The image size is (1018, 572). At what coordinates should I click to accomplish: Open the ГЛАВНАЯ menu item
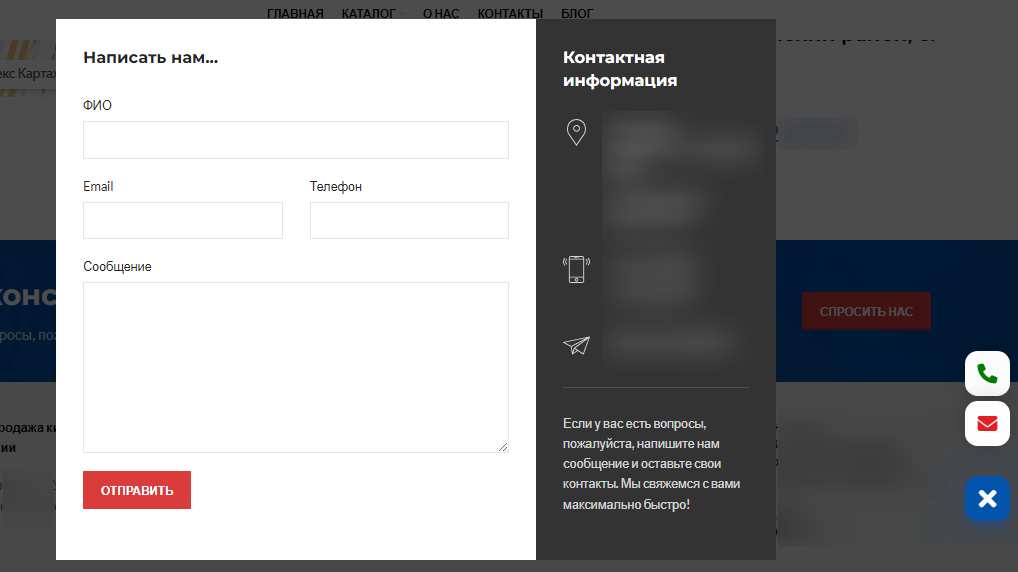(295, 13)
